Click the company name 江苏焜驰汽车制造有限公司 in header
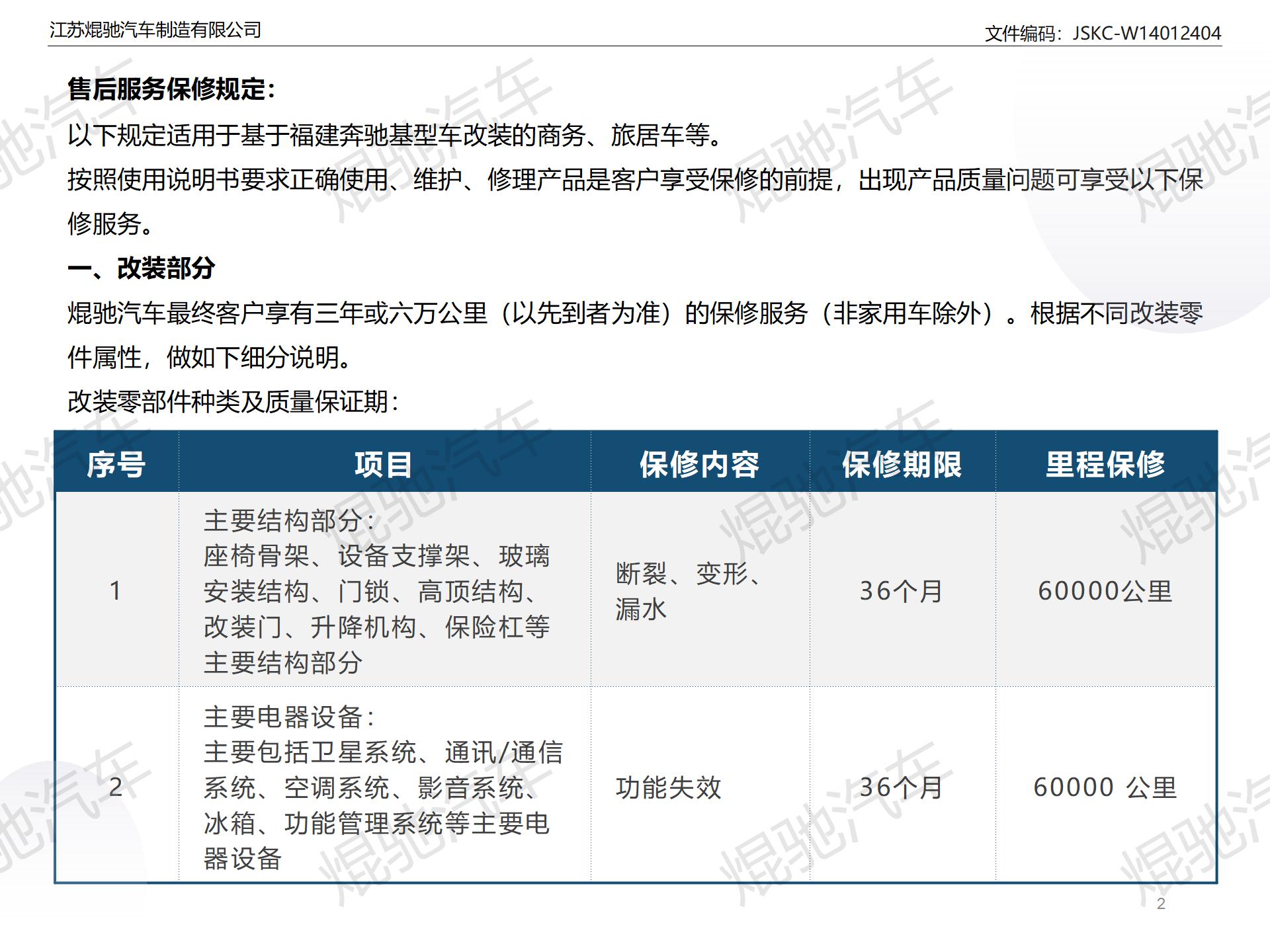Image resolution: width=1270 pixels, height=952 pixels. 155,30
